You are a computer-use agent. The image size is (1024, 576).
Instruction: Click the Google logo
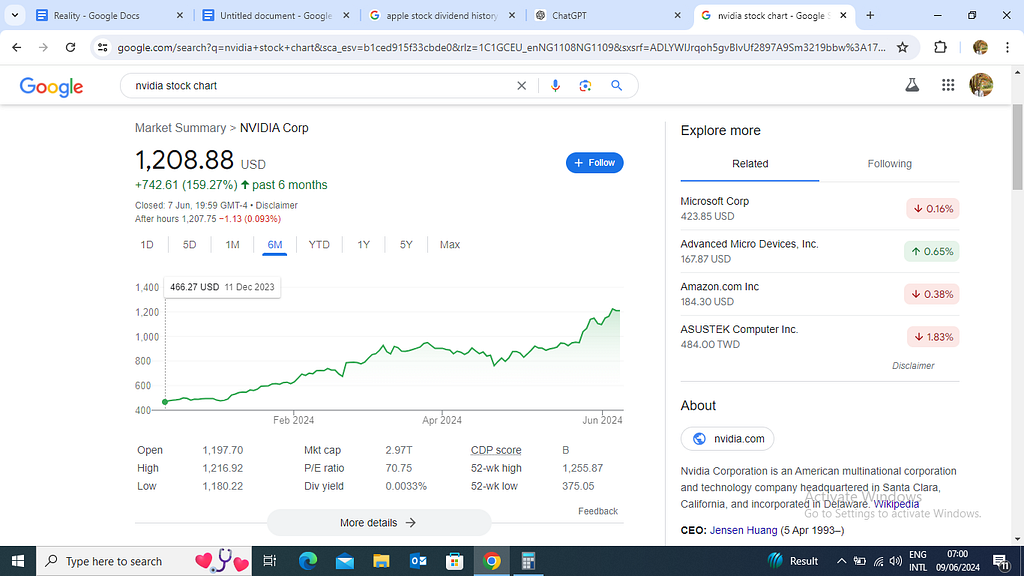pos(51,86)
